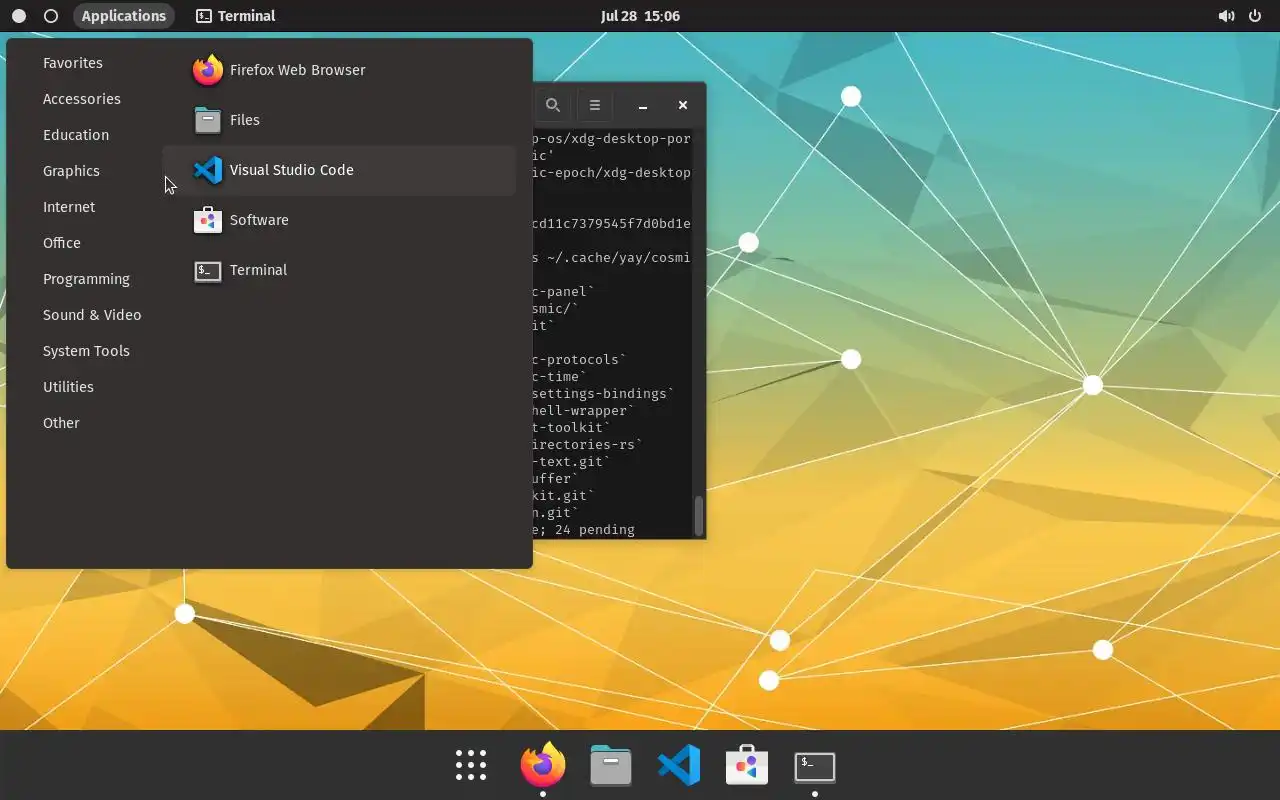The height and width of the screenshot is (800, 1280).
Task: Click the Firefox icon in the dock
Action: point(543,765)
